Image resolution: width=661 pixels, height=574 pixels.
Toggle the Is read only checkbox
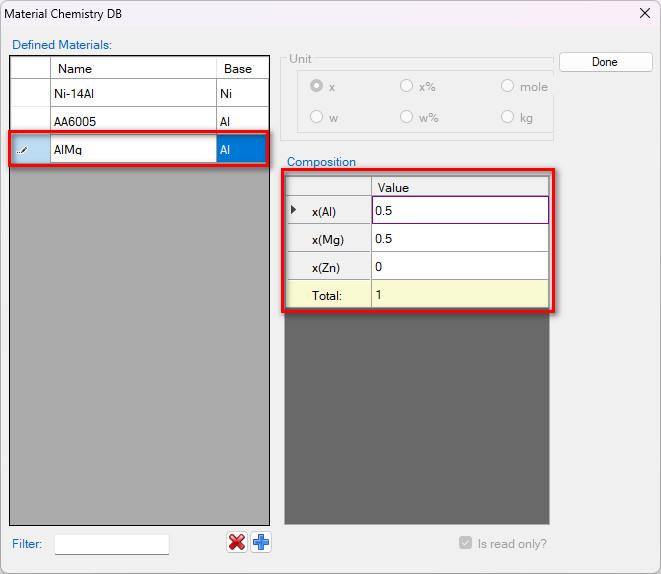pyautogui.click(x=465, y=543)
